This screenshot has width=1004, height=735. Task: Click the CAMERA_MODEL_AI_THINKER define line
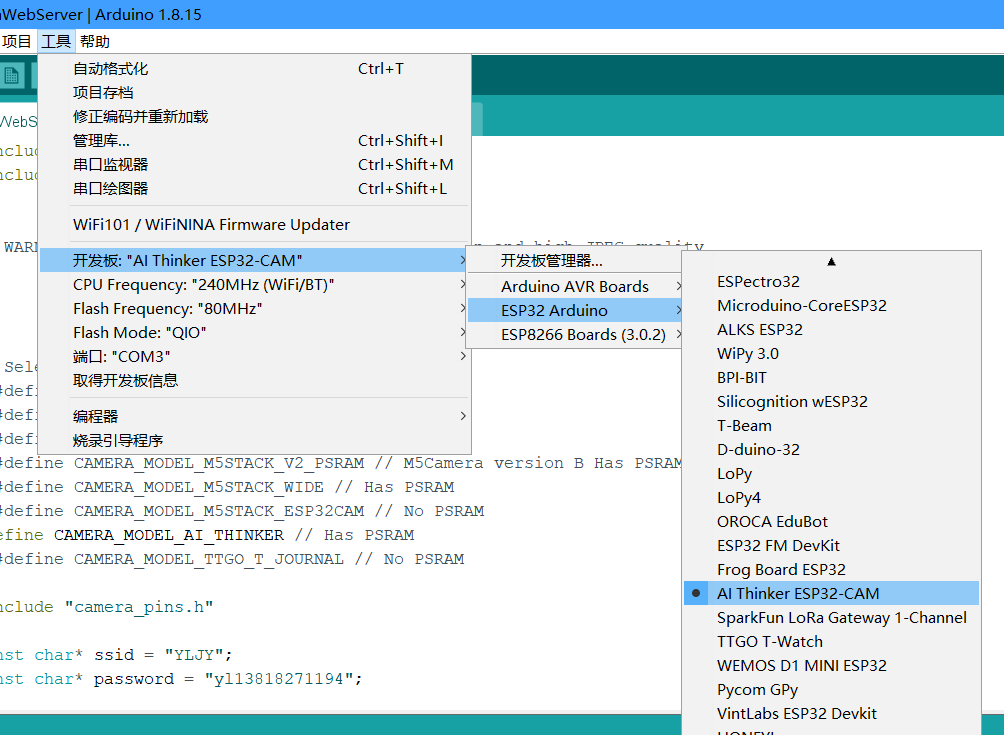pos(207,535)
